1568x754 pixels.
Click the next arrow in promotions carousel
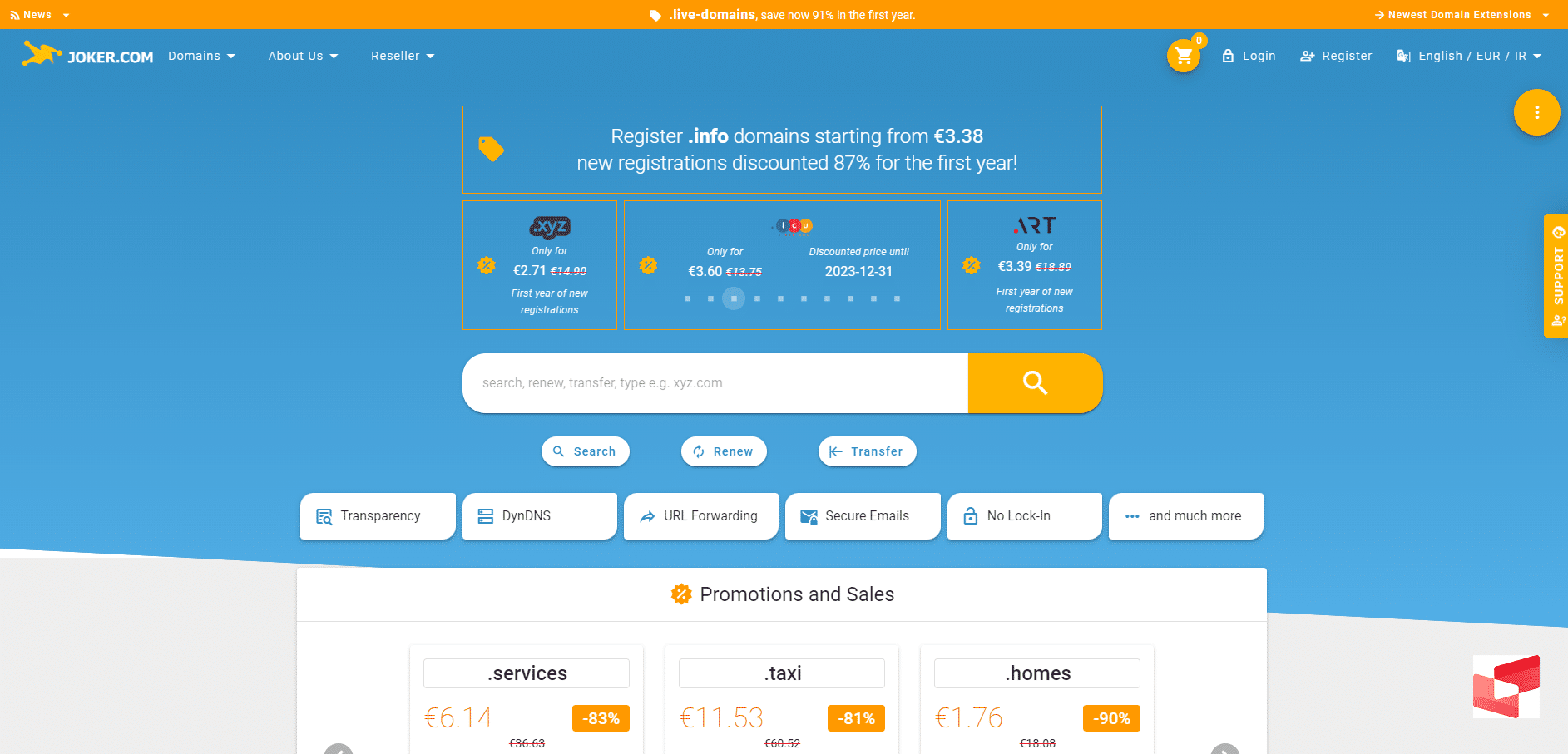[x=1225, y=749]
